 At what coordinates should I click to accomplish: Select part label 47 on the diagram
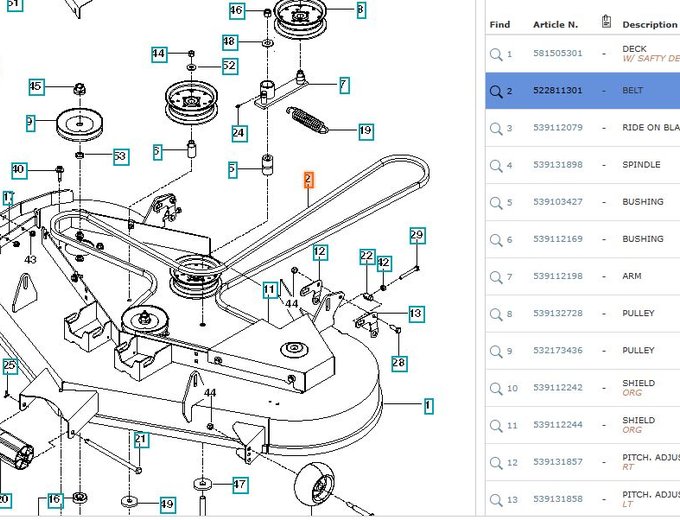tap(240, 485)
